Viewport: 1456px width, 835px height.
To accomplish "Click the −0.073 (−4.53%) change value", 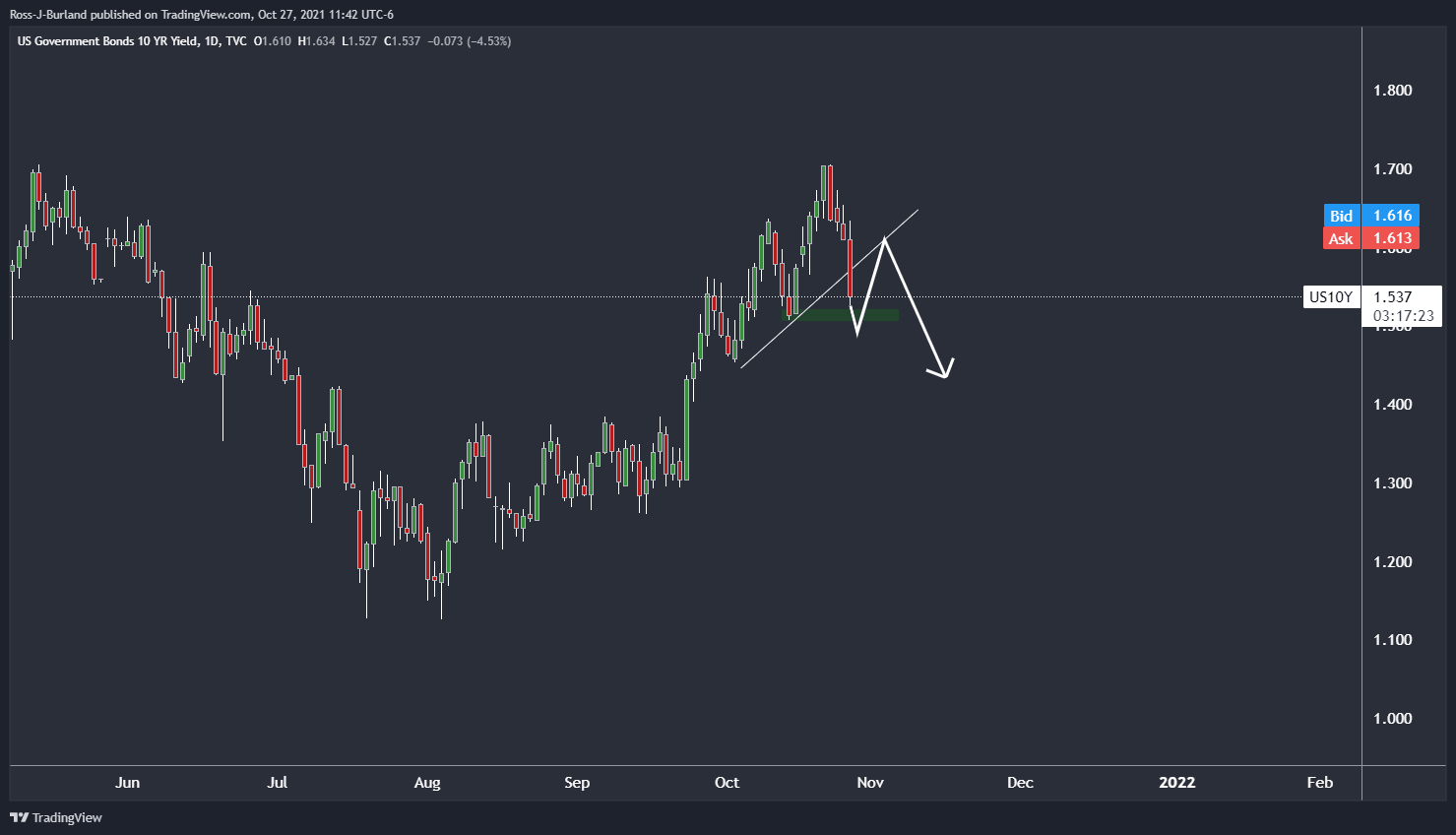I will 470,41.
